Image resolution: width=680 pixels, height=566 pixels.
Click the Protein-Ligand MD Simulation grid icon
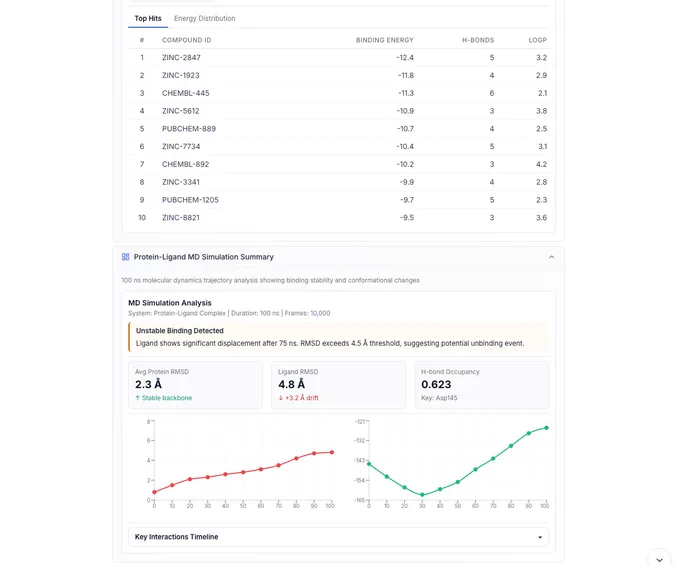pos(125,257)
